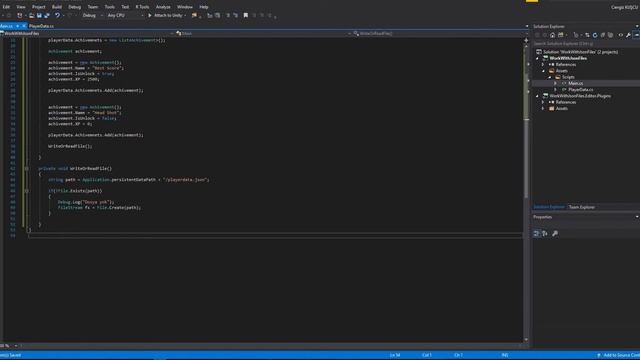The image size is (640, 360).
Task: Open the Any CPU platform dropdown
Action: pos(125,16)
